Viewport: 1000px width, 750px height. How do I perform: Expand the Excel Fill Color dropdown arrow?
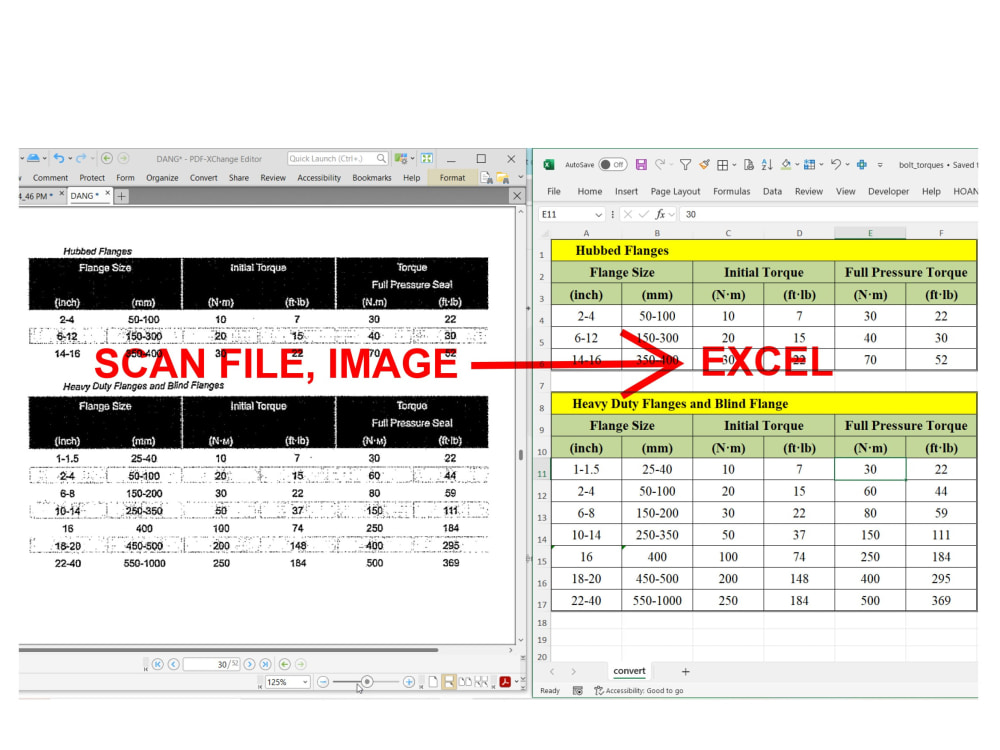(x=797, y=165)
